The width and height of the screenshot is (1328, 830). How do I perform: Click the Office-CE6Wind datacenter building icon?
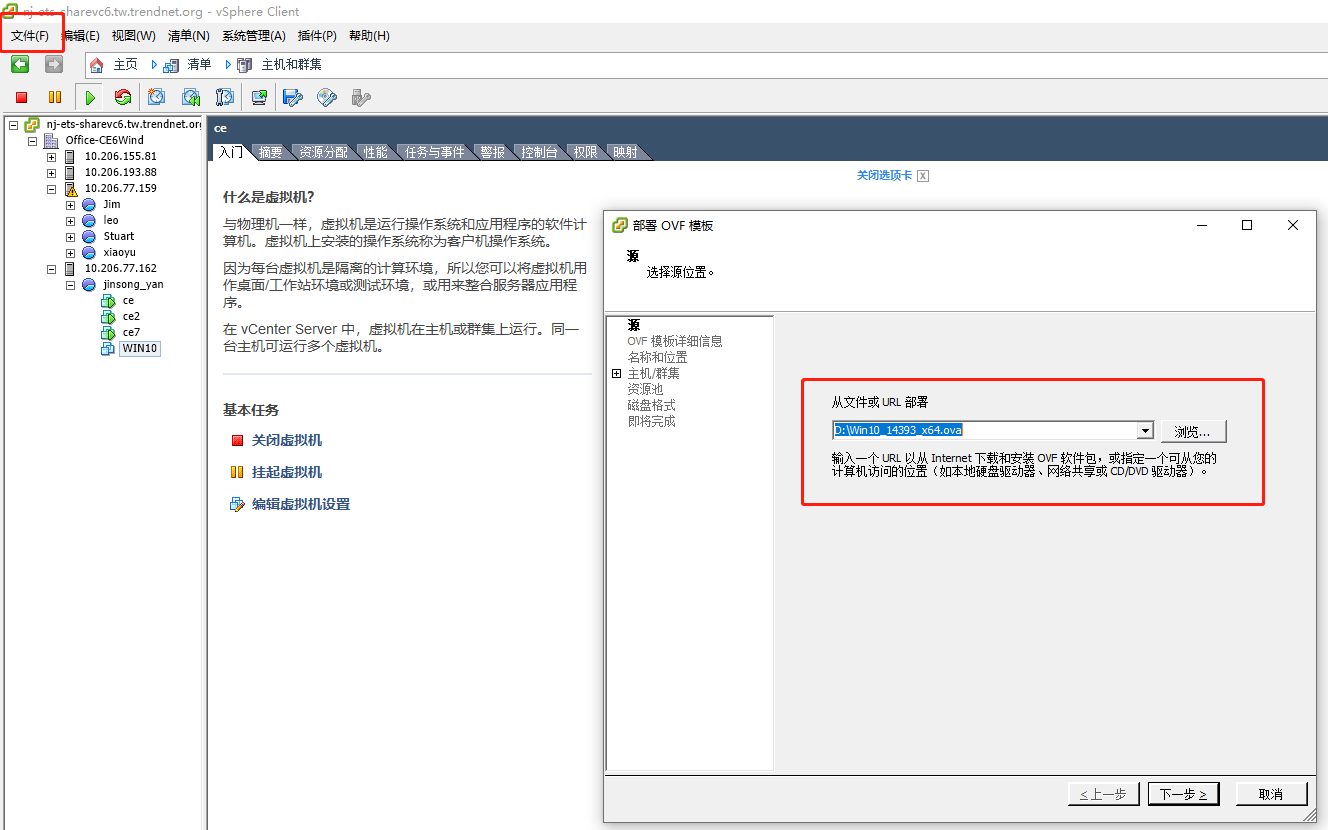pyautogui.click(x=51, y=141)
